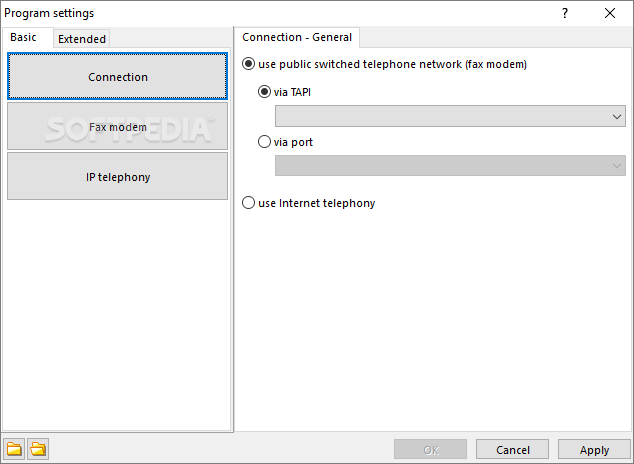Viewport: 634px width, 464px height.
Task: Open the IP telephony settings category
Action: 118,177
